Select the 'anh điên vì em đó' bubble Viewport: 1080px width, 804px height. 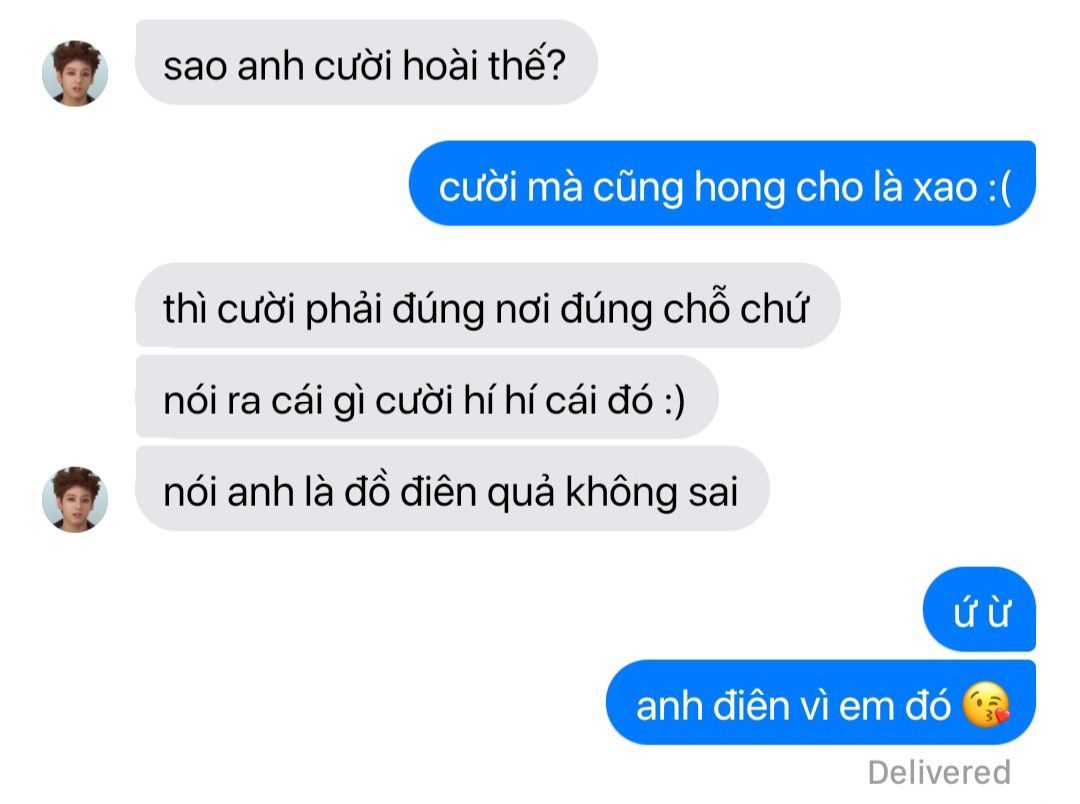pyautogui.click(x=821, y=702)
